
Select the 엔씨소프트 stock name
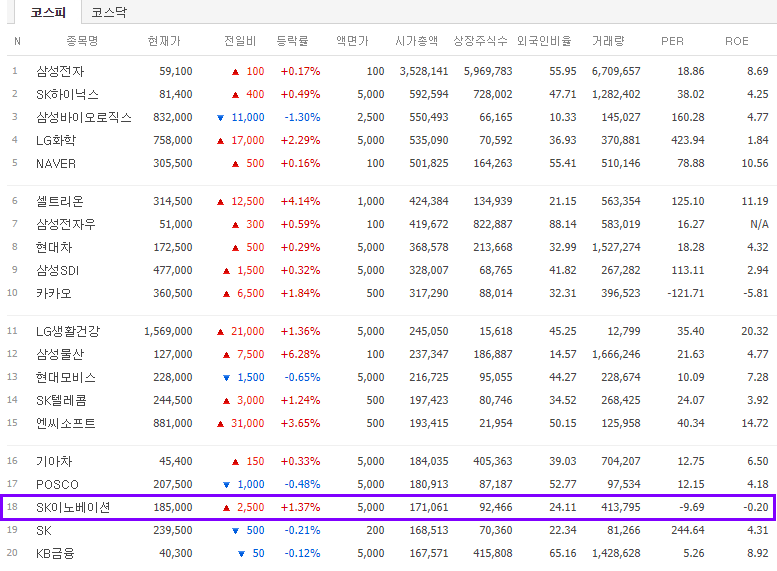click(x=65, y=423)
